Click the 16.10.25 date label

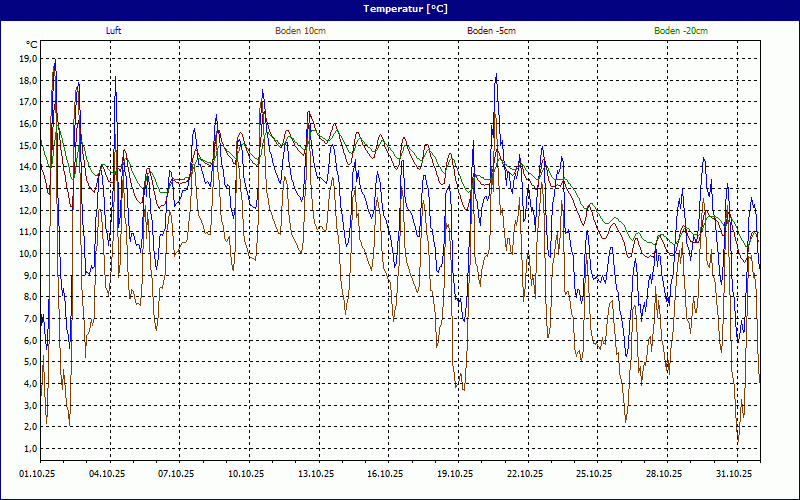coord(385,474)
